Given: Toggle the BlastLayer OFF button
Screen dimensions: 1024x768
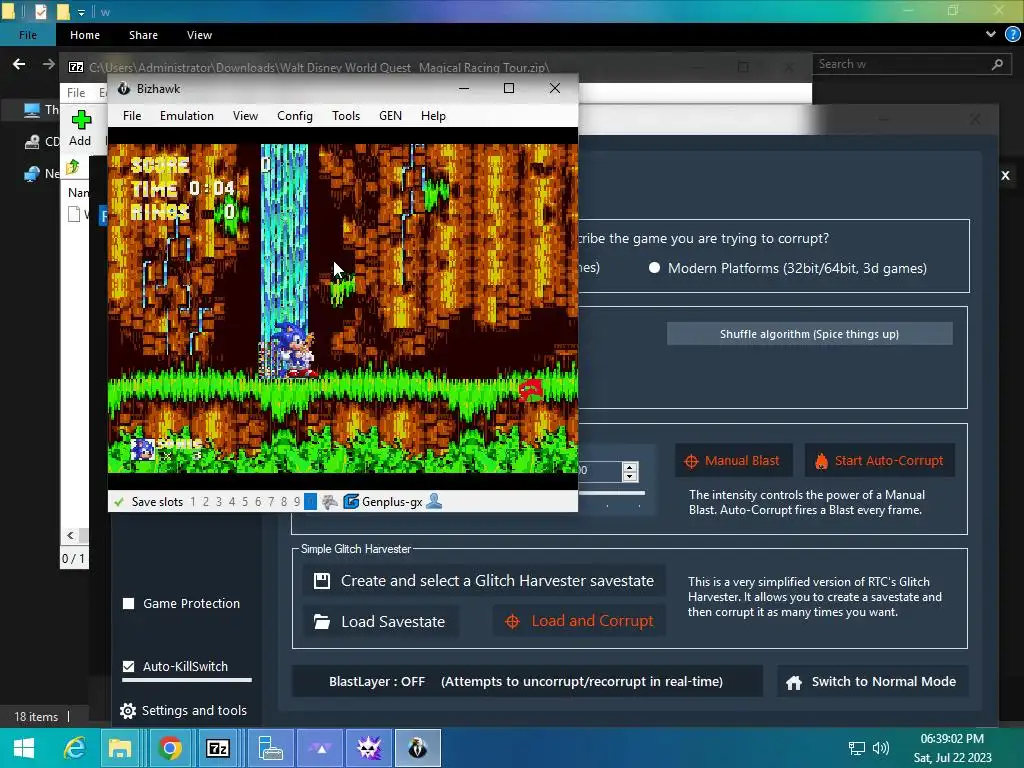Looking at the screenshot, I should (x=527, y=682).
